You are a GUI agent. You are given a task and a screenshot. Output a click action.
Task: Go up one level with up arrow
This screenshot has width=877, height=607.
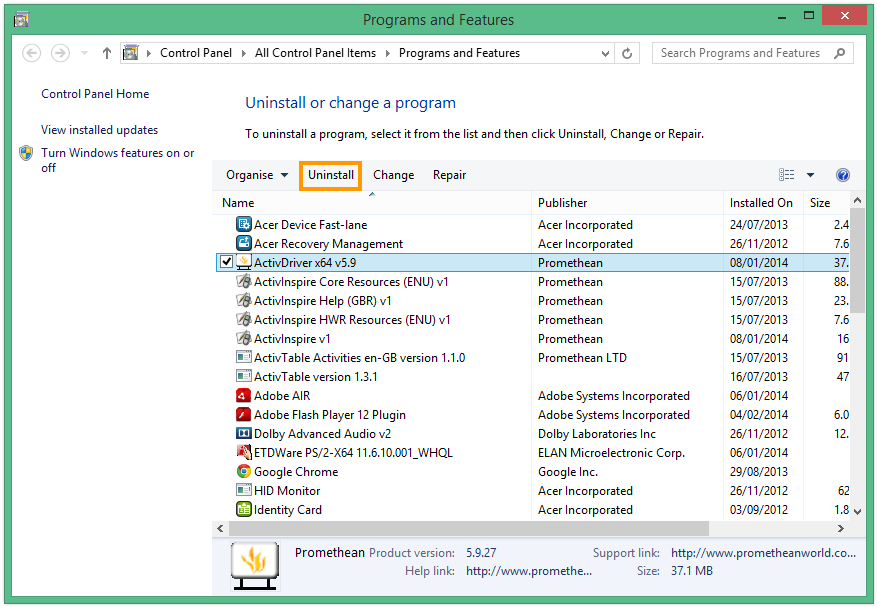(x=107, y=53)
